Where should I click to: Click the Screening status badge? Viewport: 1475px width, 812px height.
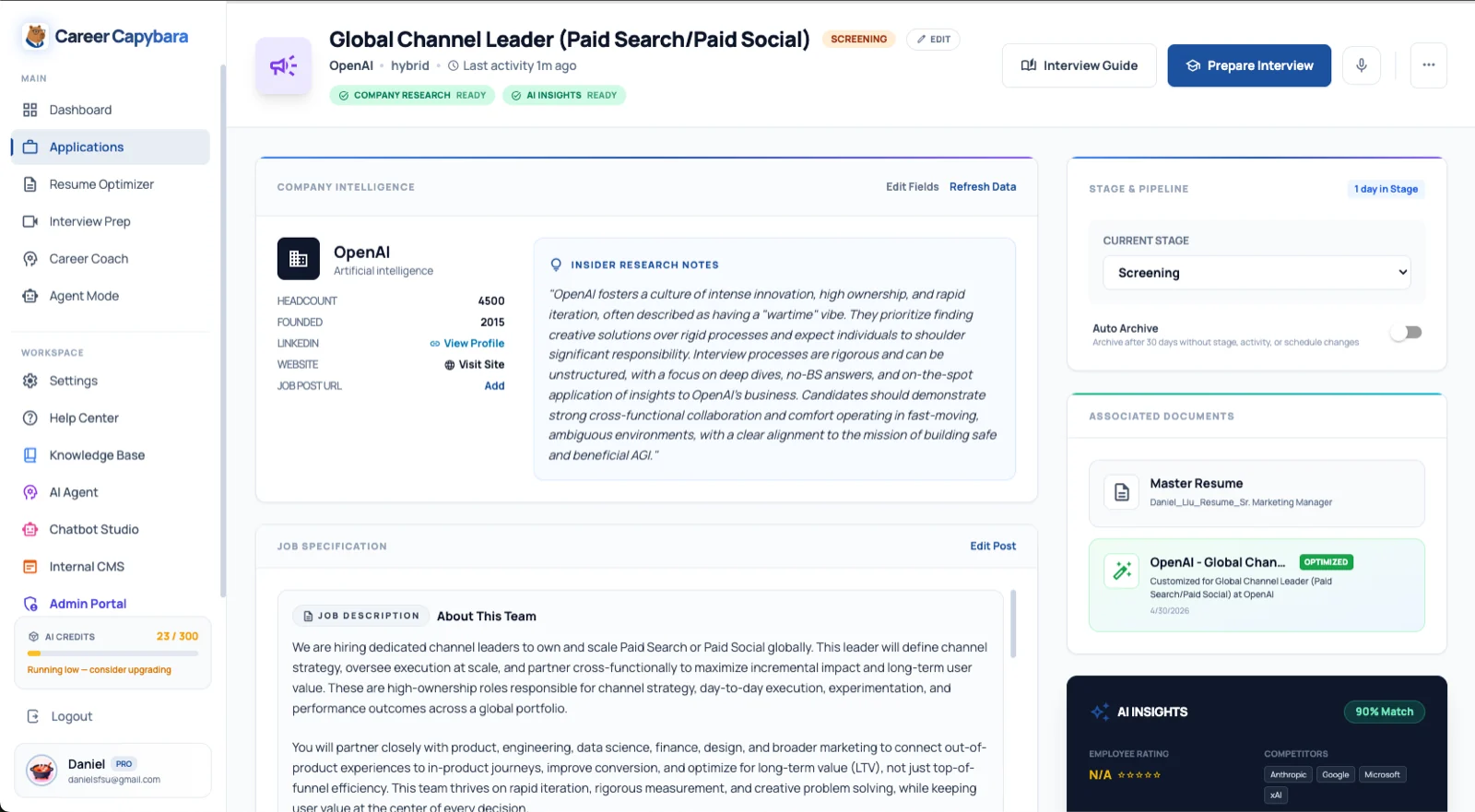[858, 40]
